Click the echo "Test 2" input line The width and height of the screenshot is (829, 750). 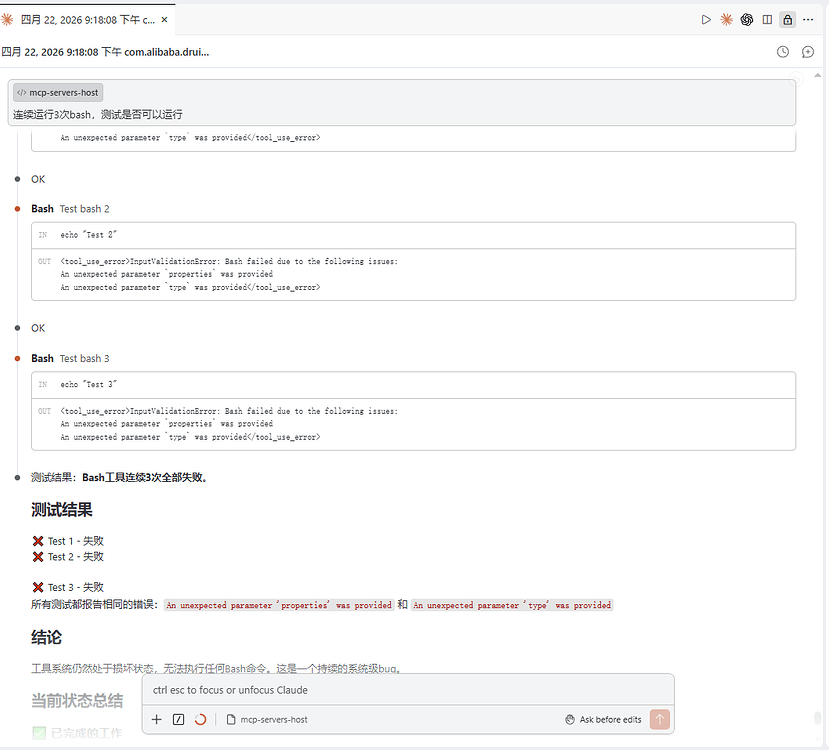413,235
